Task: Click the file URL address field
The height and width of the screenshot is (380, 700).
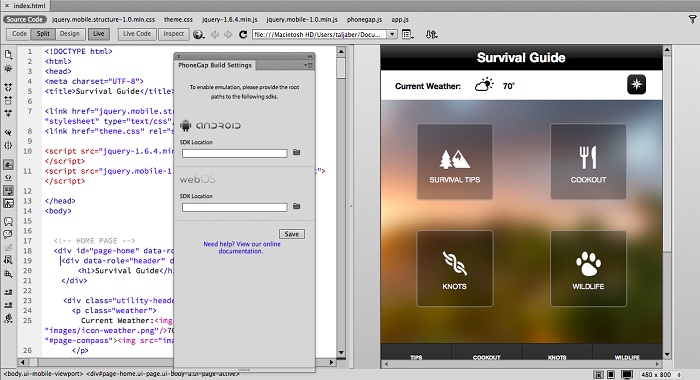Action: pos(320,34)
